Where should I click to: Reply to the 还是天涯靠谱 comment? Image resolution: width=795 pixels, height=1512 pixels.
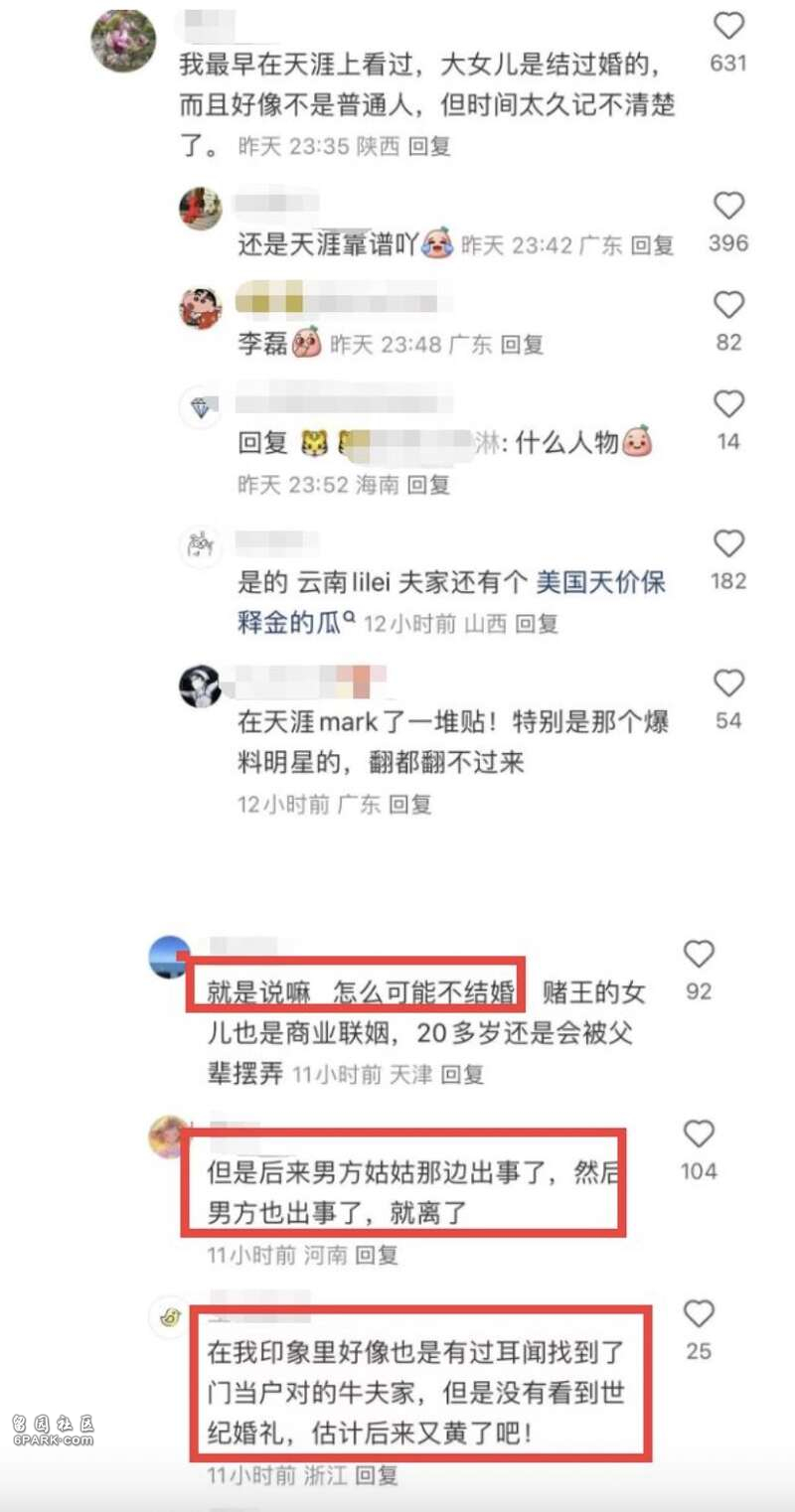653,245
